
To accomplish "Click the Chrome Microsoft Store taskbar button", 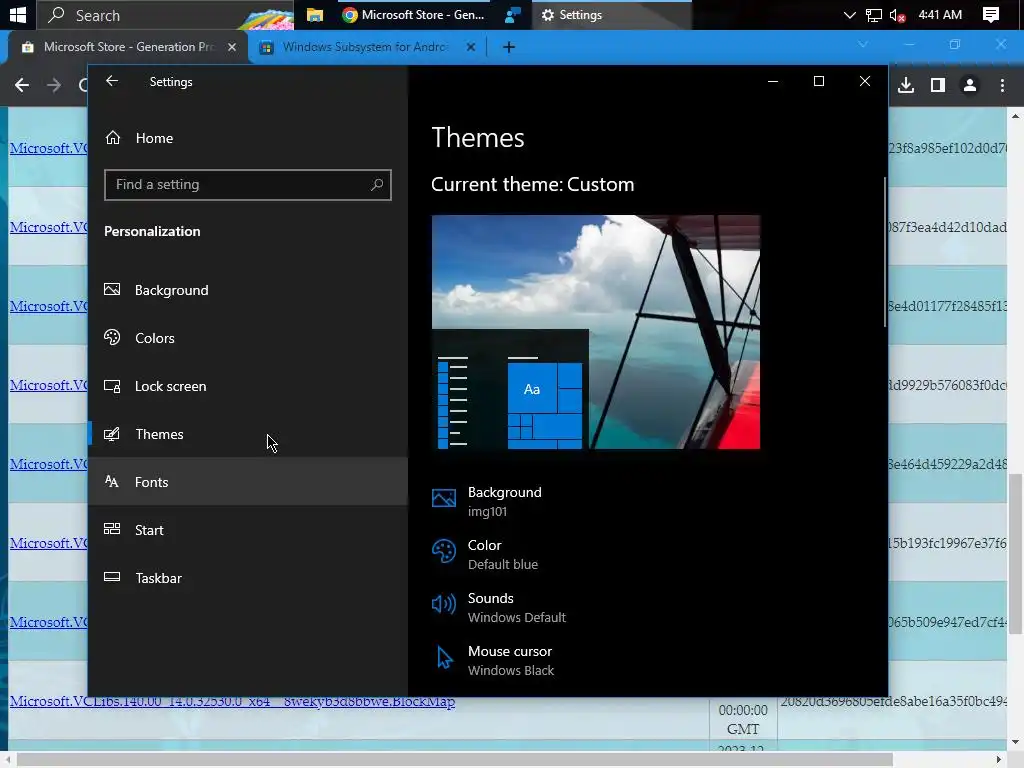I will tap(415, 14).
